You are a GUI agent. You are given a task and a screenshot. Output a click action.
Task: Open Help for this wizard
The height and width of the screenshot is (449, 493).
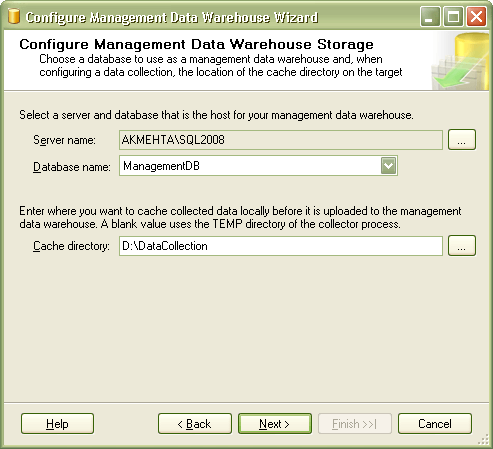(x=57, y=424)
